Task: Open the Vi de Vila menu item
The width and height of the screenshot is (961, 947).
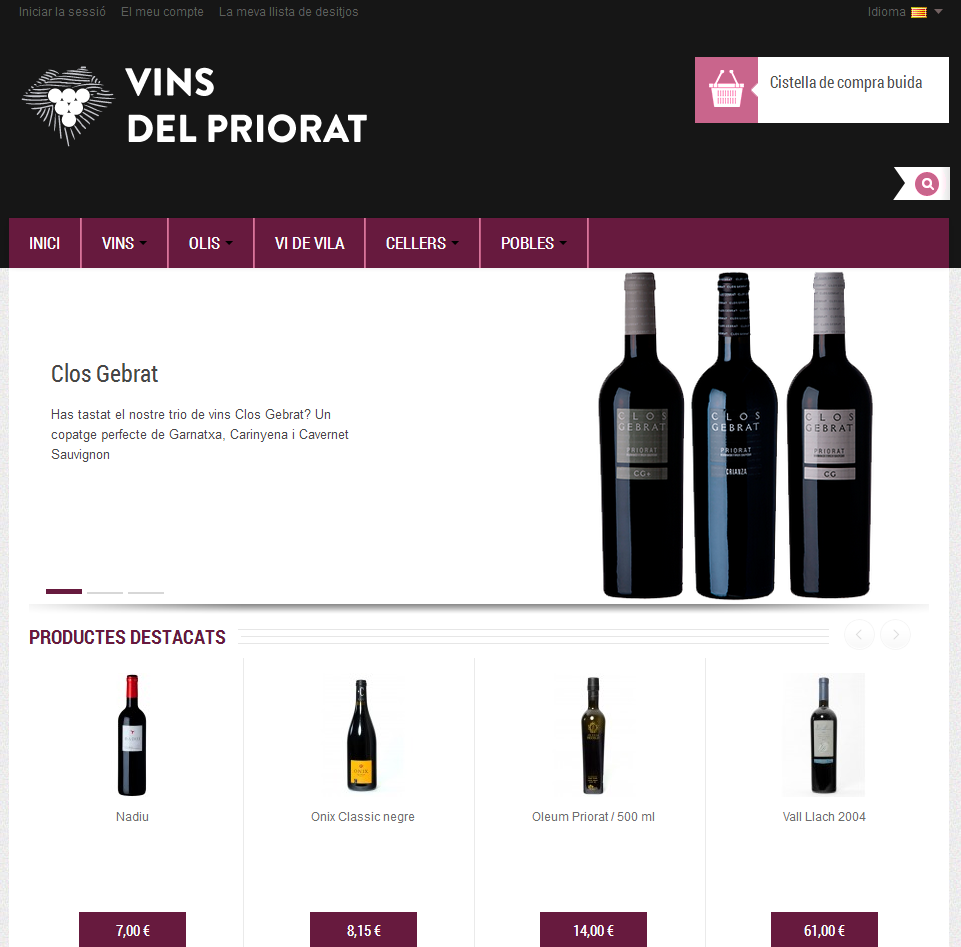Action: point(310,243)
